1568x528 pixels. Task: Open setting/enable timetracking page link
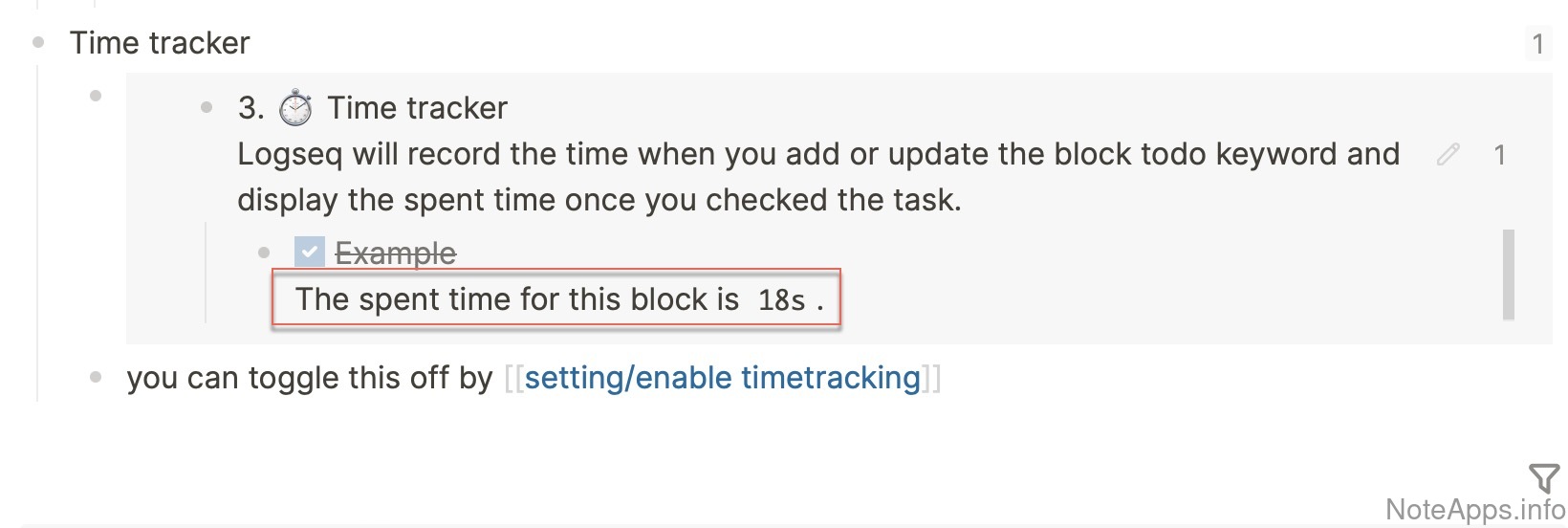(x=722, y=378)
